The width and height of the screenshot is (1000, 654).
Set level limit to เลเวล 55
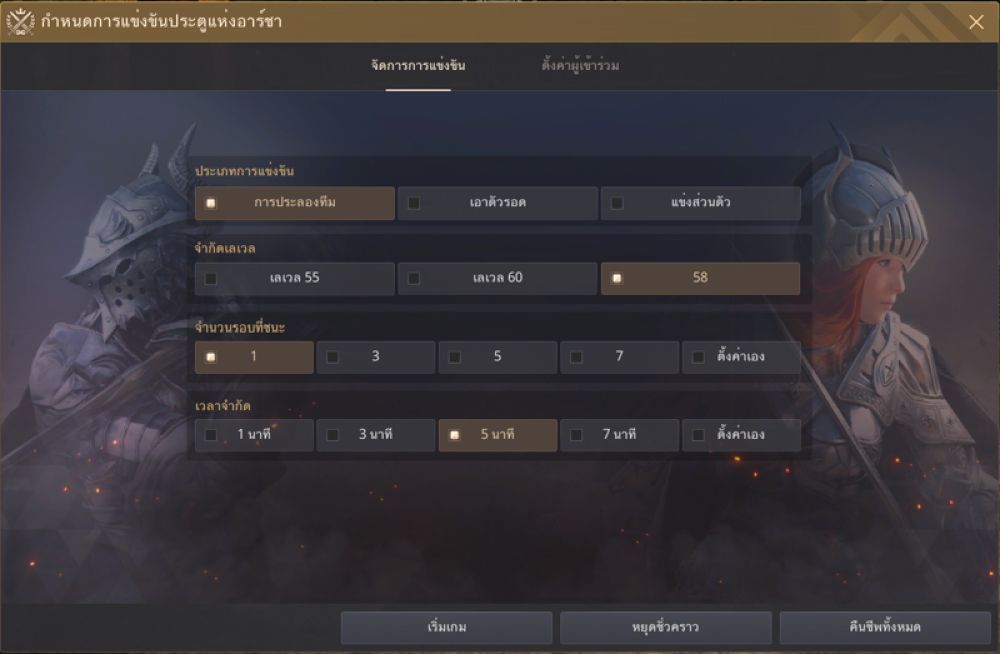pos(295,278)
